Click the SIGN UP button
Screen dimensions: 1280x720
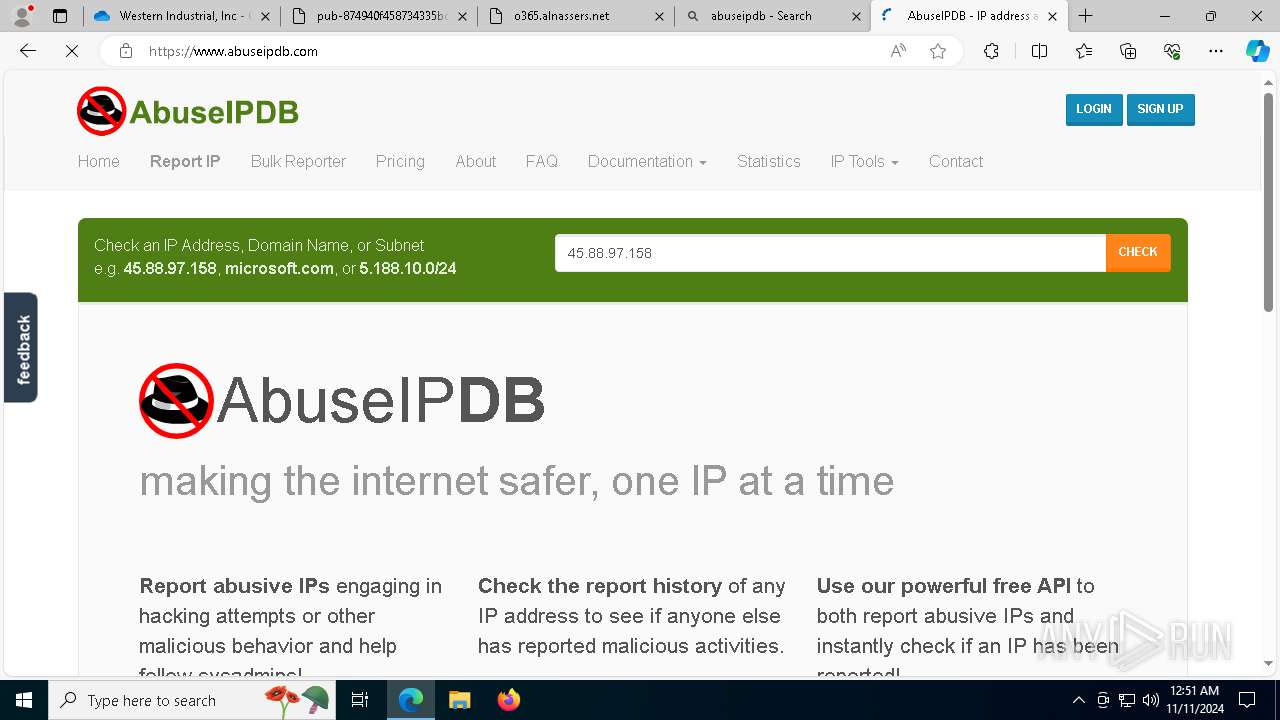pyautogui.click(x=1160, y=109)
